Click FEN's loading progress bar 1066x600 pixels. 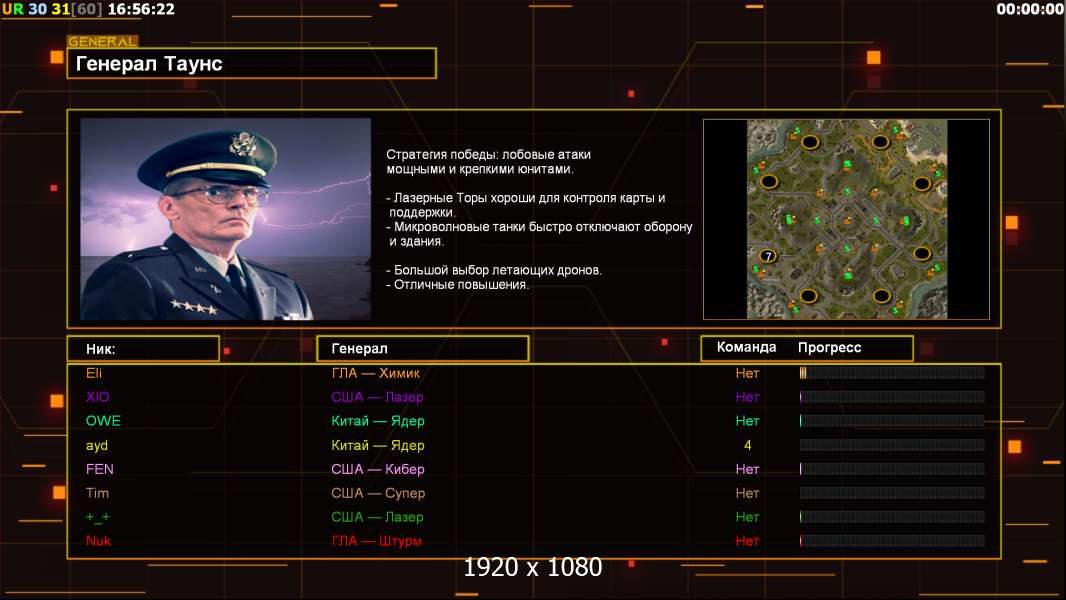(892, 469)
